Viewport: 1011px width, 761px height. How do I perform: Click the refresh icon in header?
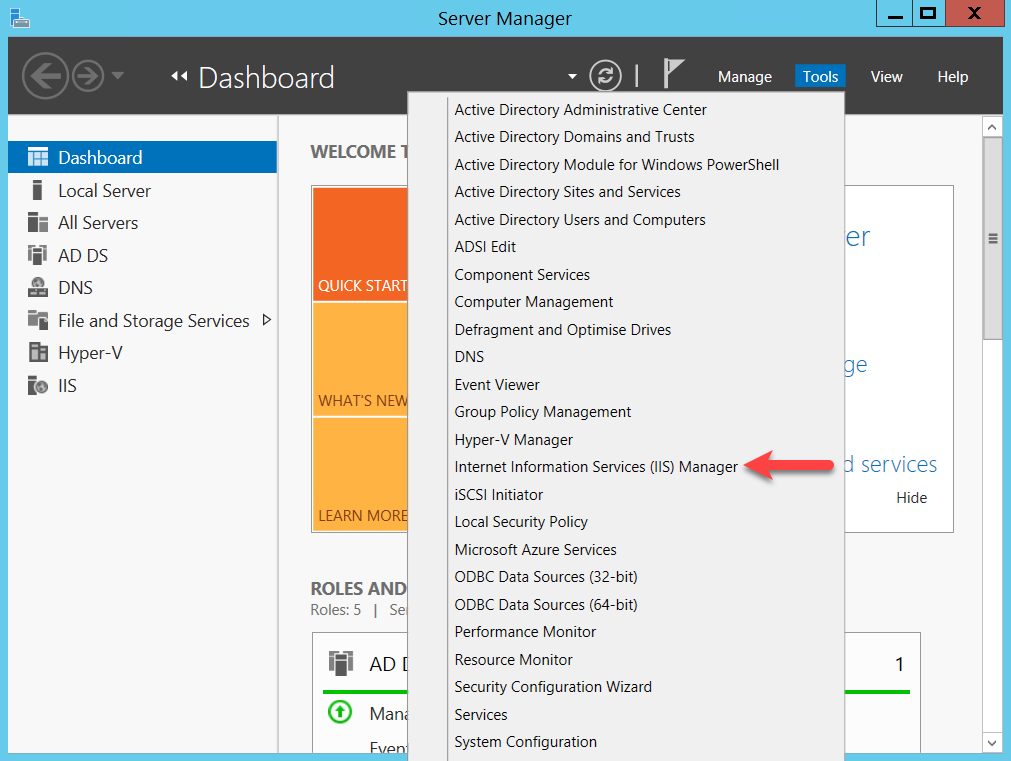[x=605, y=76]
